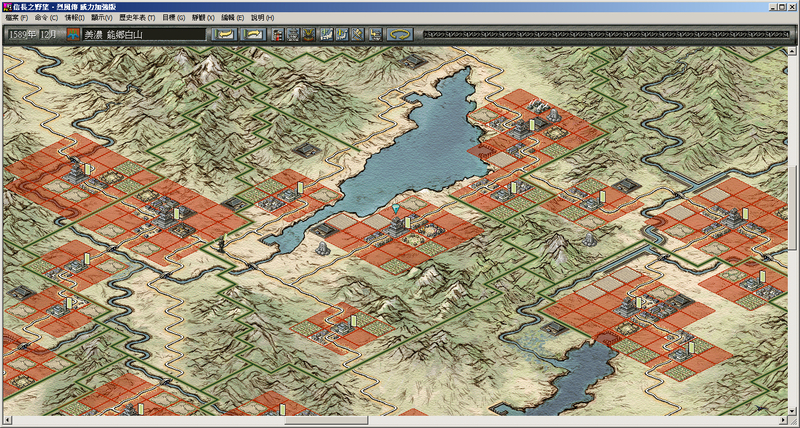Click the stone statue in the mountains east of the lake

click(x=589, y=239)
